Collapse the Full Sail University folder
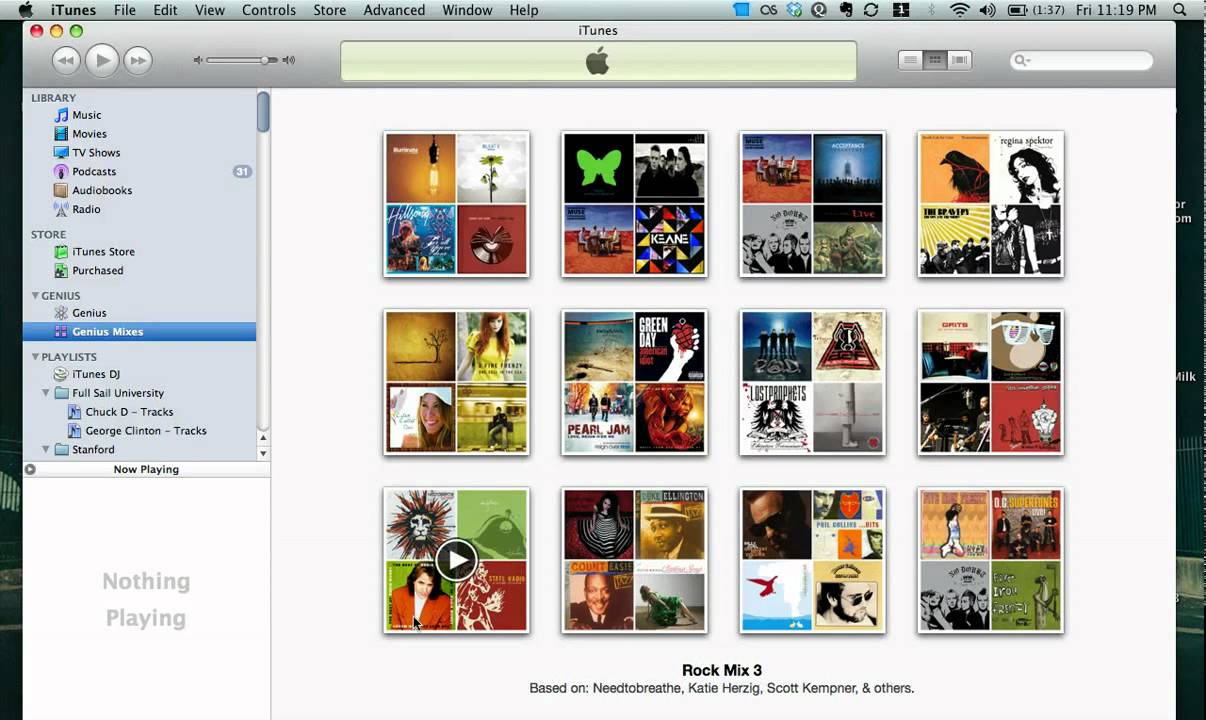This screenshot has width=1206, height=720. point(46,393)
